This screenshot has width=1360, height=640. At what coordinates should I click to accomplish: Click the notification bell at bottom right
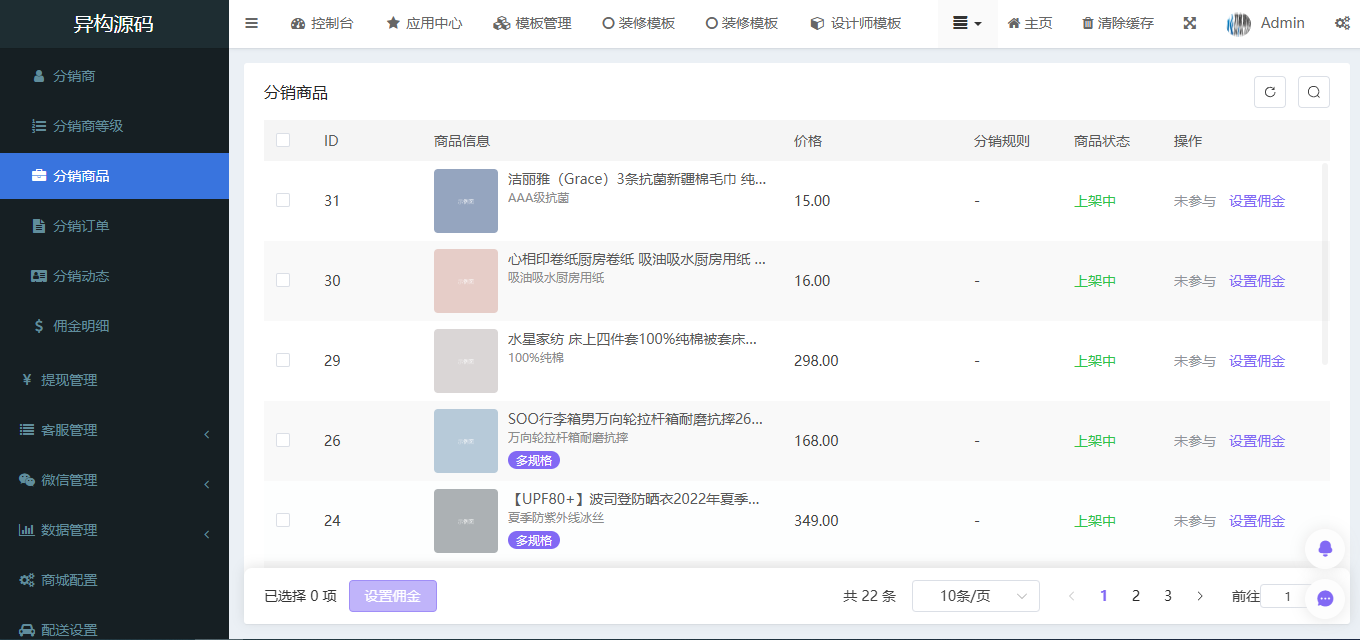pyautogui.click(x=1324, y=548)
